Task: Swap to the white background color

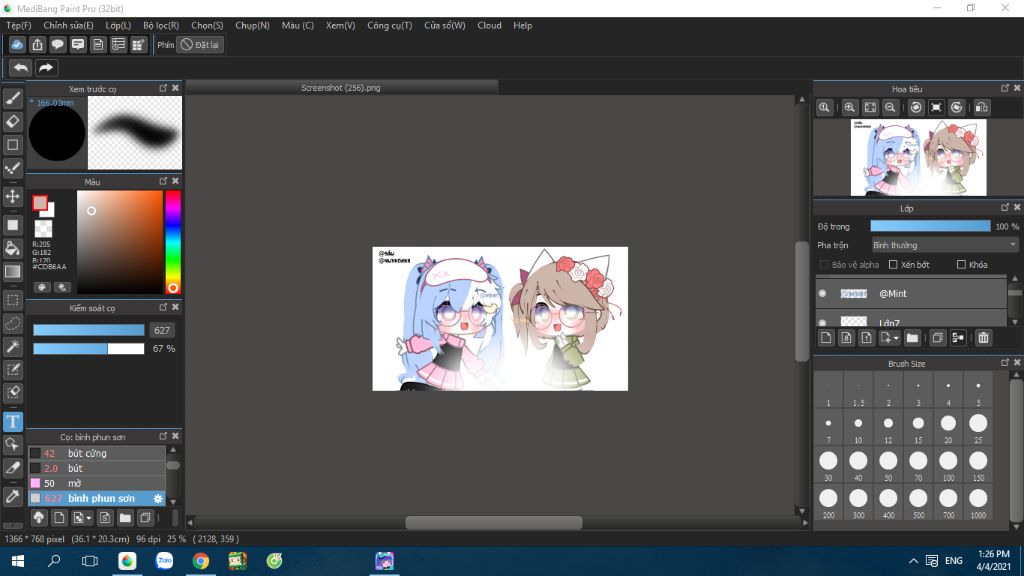Action: (49, 210)
